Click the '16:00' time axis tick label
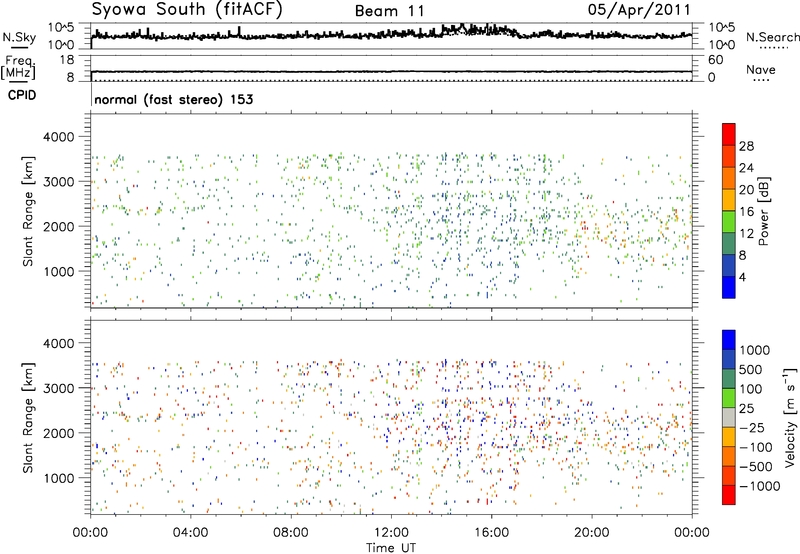The image size is (800, 554). 491,533
